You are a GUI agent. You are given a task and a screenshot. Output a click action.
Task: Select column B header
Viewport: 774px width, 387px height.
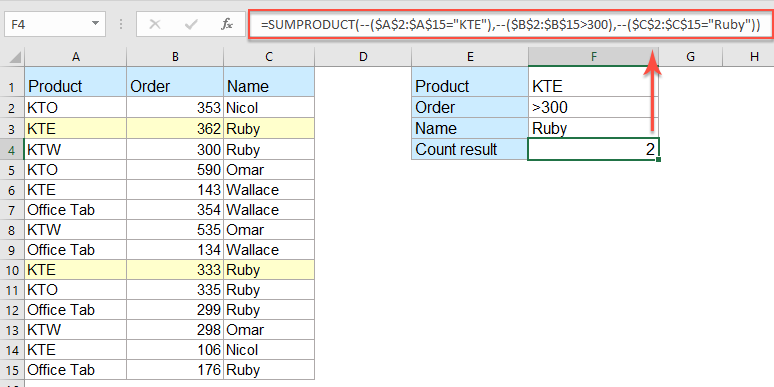point(175,57)
